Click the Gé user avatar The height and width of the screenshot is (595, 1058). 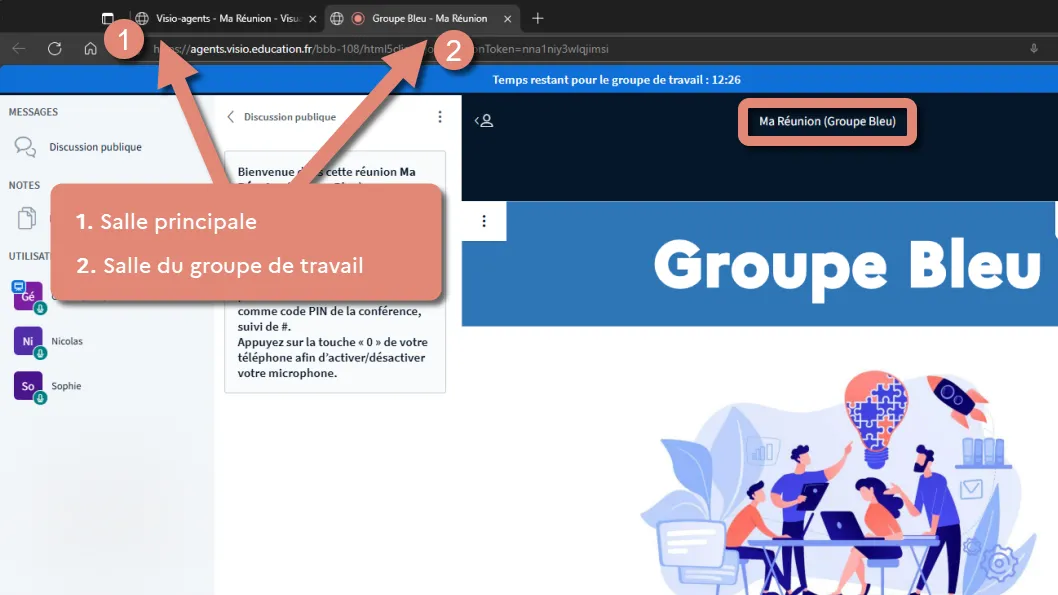(28, 296)
